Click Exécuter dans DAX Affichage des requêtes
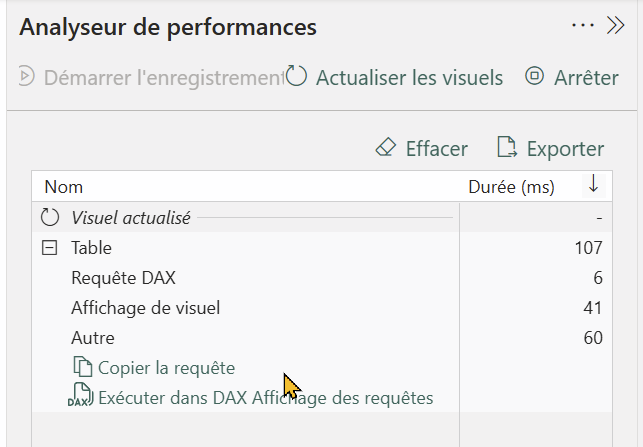The image size is (643, 447). 265,398
